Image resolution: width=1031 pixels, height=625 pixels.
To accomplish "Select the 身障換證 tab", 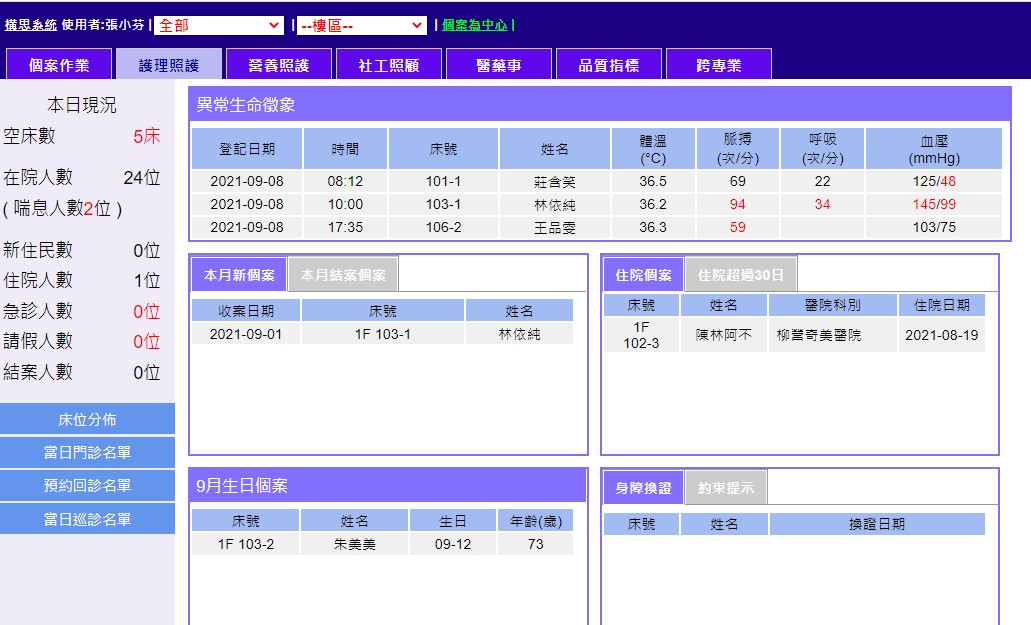I will point(643,488).
